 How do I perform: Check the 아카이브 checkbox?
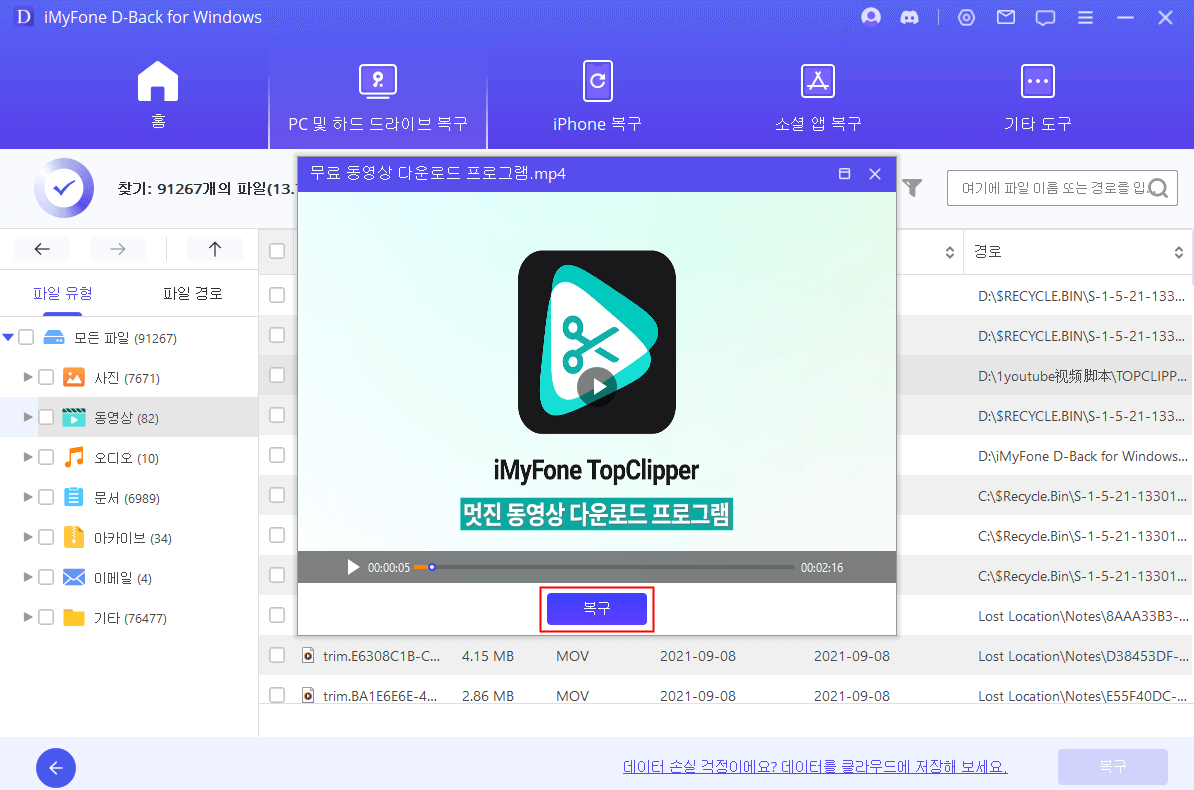pyautogui.click(x=46, y=537)
